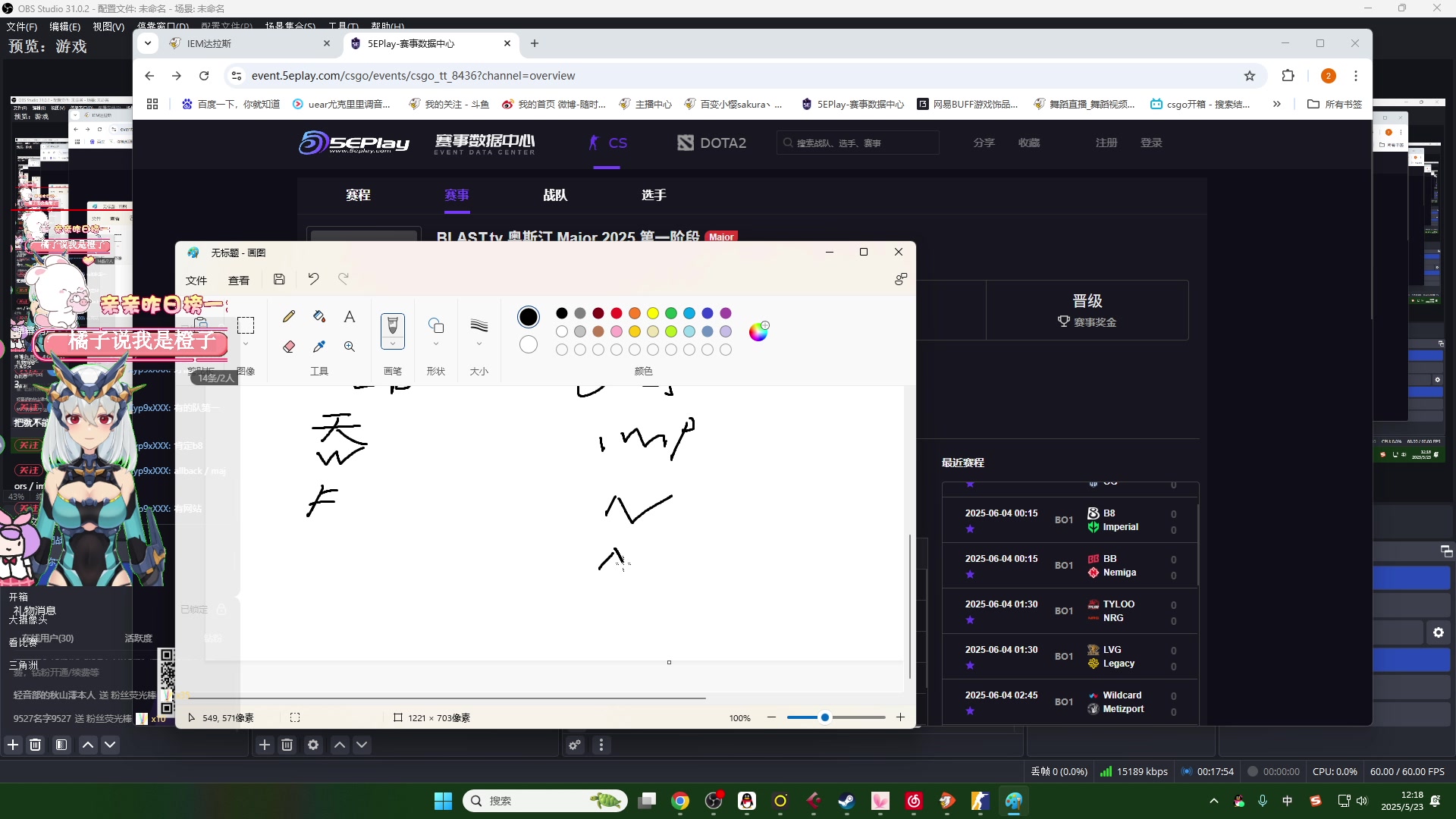Open the browser tab search chevron

click(148, 43)
